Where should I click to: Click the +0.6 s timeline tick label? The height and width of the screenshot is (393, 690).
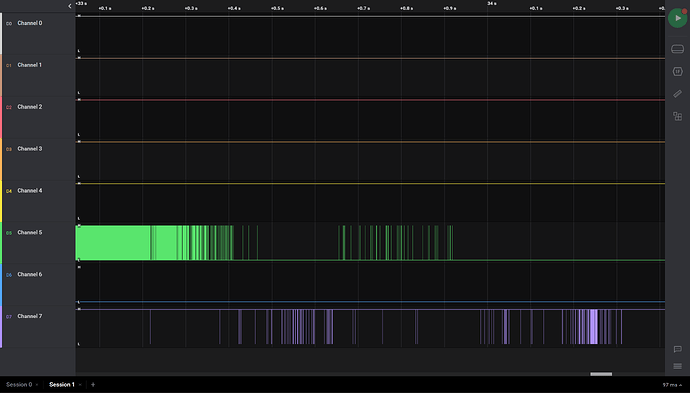(x=320, y=8)
